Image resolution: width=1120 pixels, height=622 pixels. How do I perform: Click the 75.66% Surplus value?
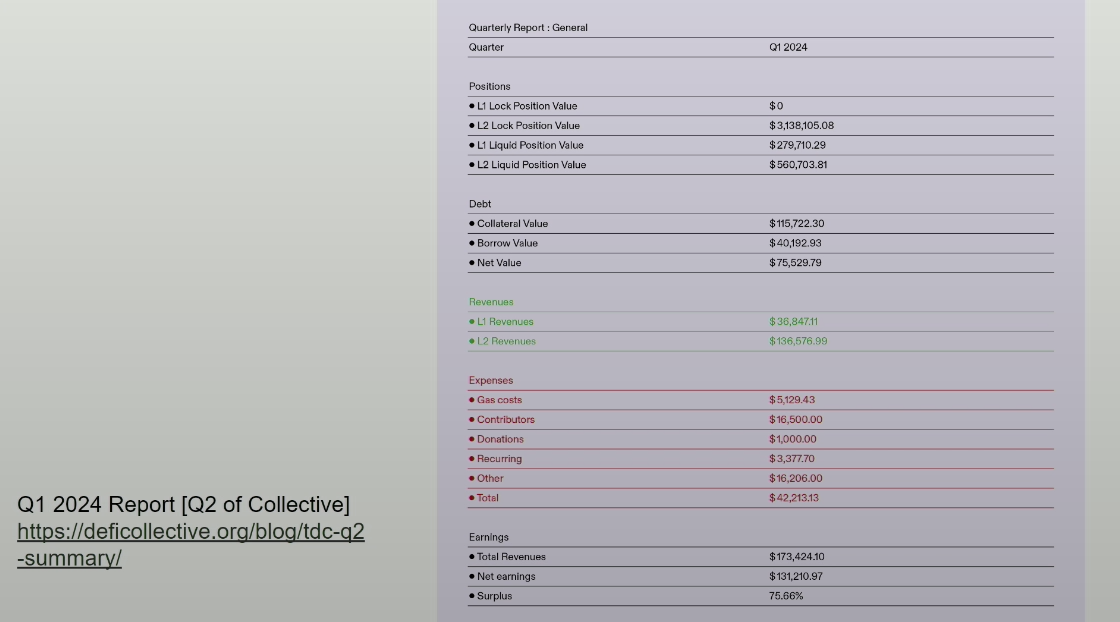[x=786, y=596]
